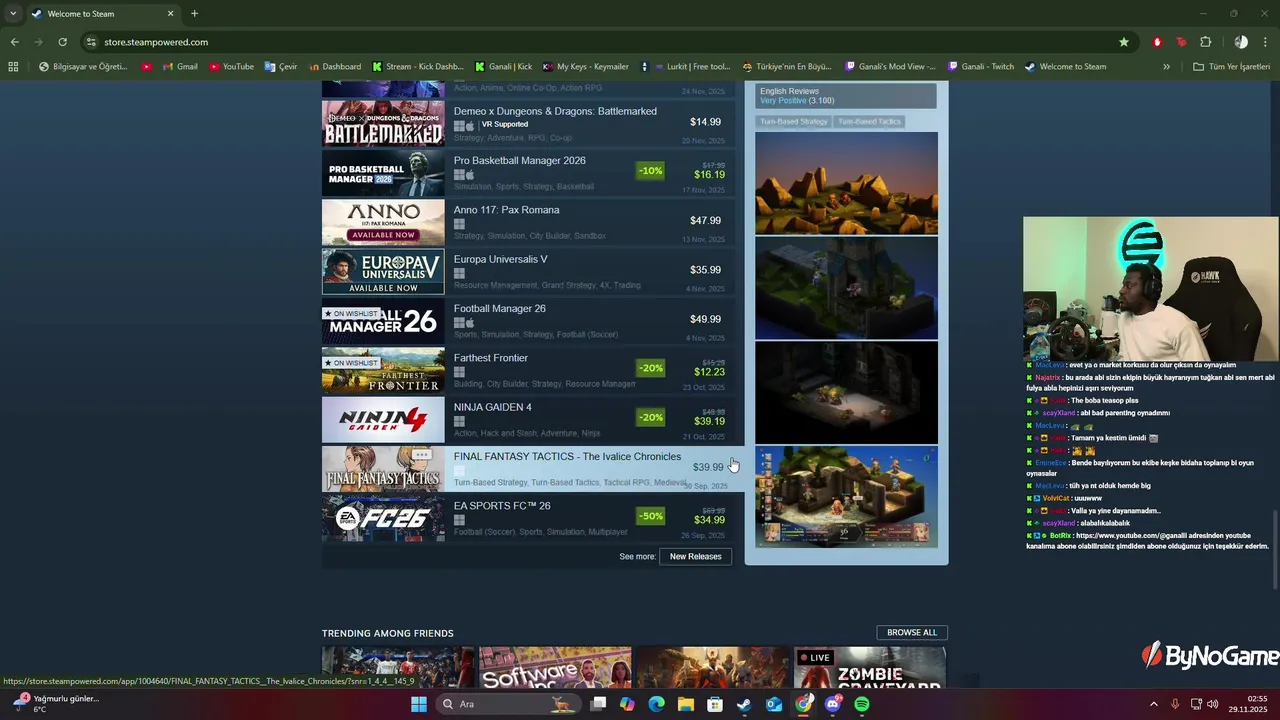Open the Ganali - Twitch bookmark
The width and height of the screenshot is (1280, 720).
point(980,67)
